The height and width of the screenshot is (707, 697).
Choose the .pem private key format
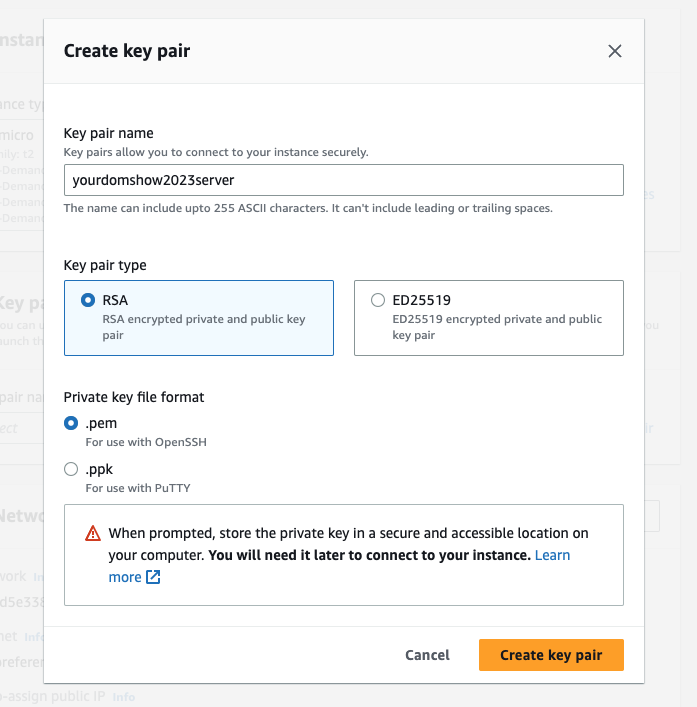pyautogui.click(x=71, y=423)
